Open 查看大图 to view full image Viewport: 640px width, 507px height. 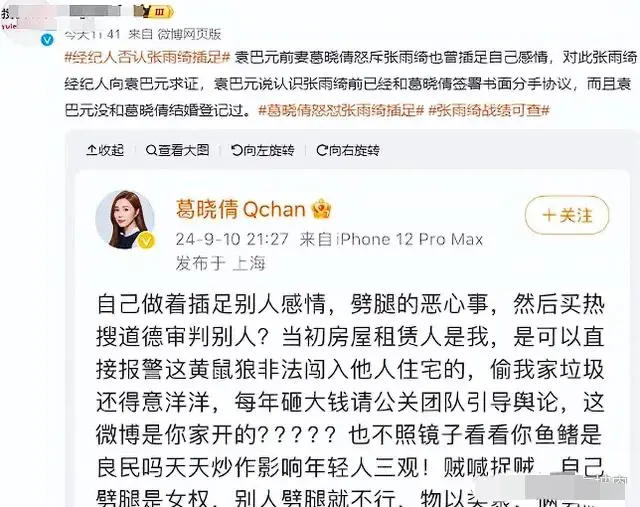[x=178, y=151]
